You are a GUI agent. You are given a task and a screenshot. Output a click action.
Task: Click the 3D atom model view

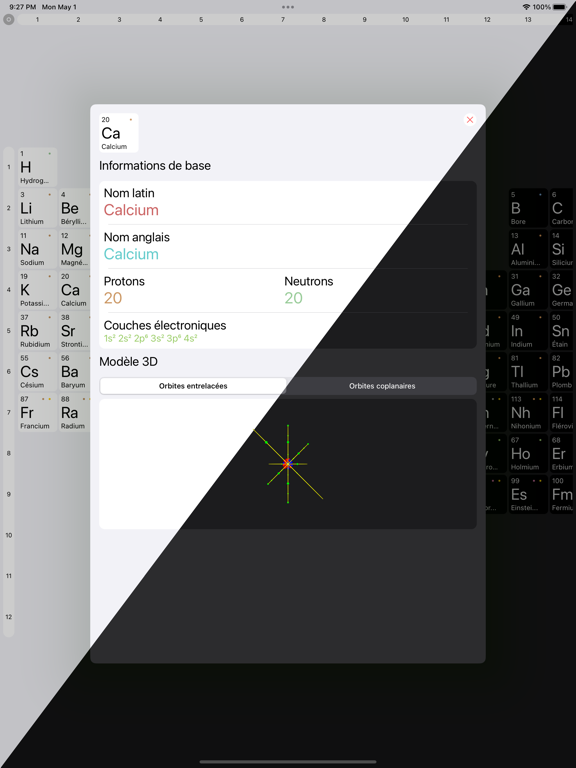coord(288,464)
